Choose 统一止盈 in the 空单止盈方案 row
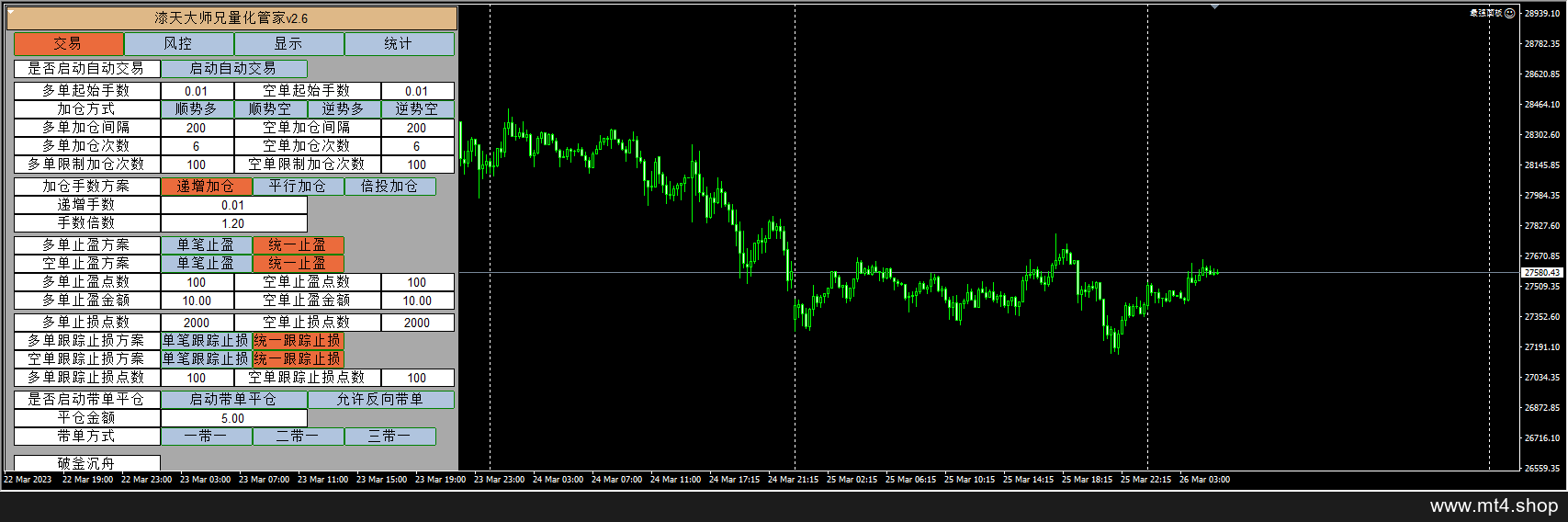 (299, 263)
